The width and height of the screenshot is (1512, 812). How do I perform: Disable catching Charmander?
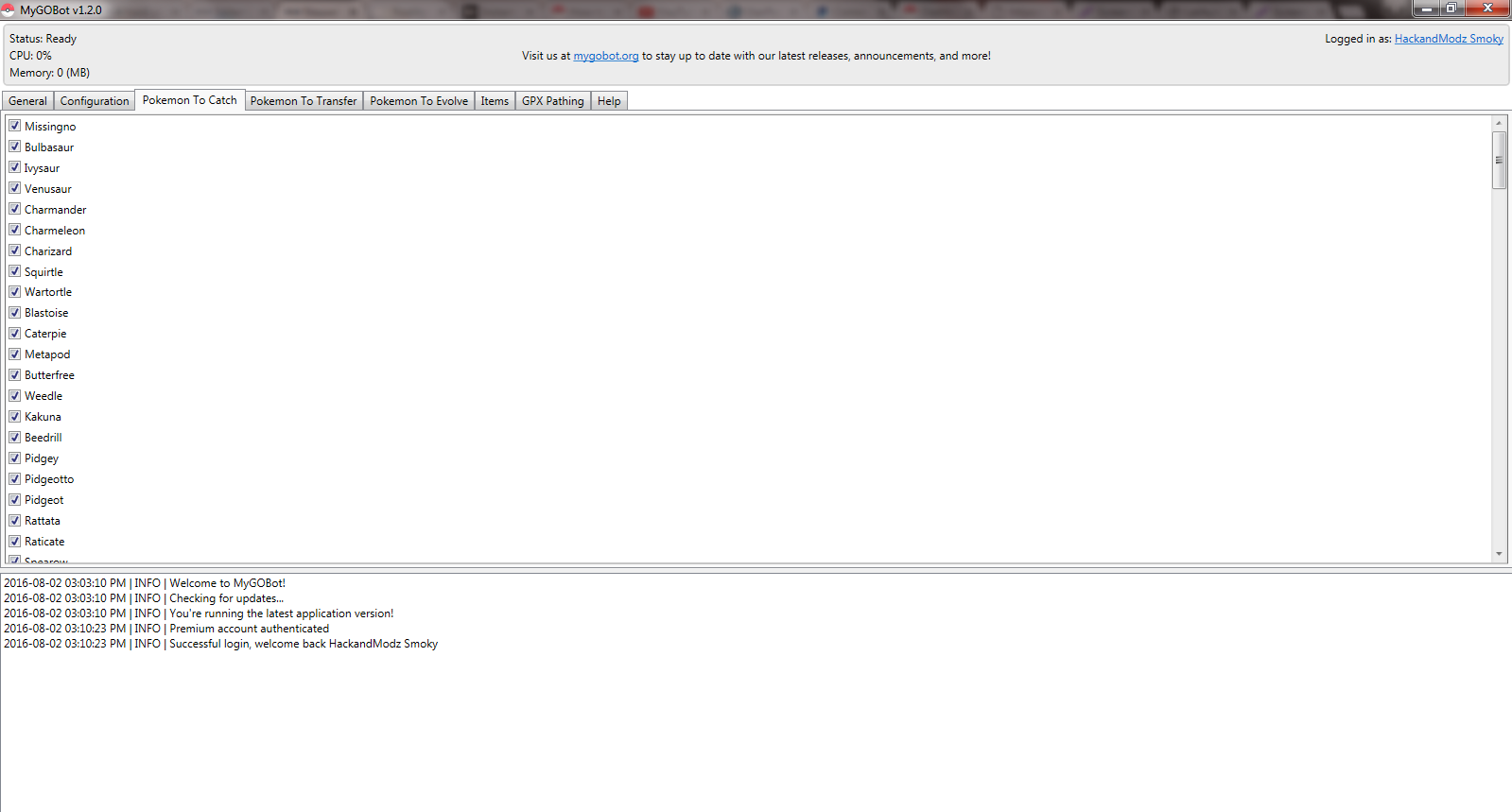pos(14,209)
